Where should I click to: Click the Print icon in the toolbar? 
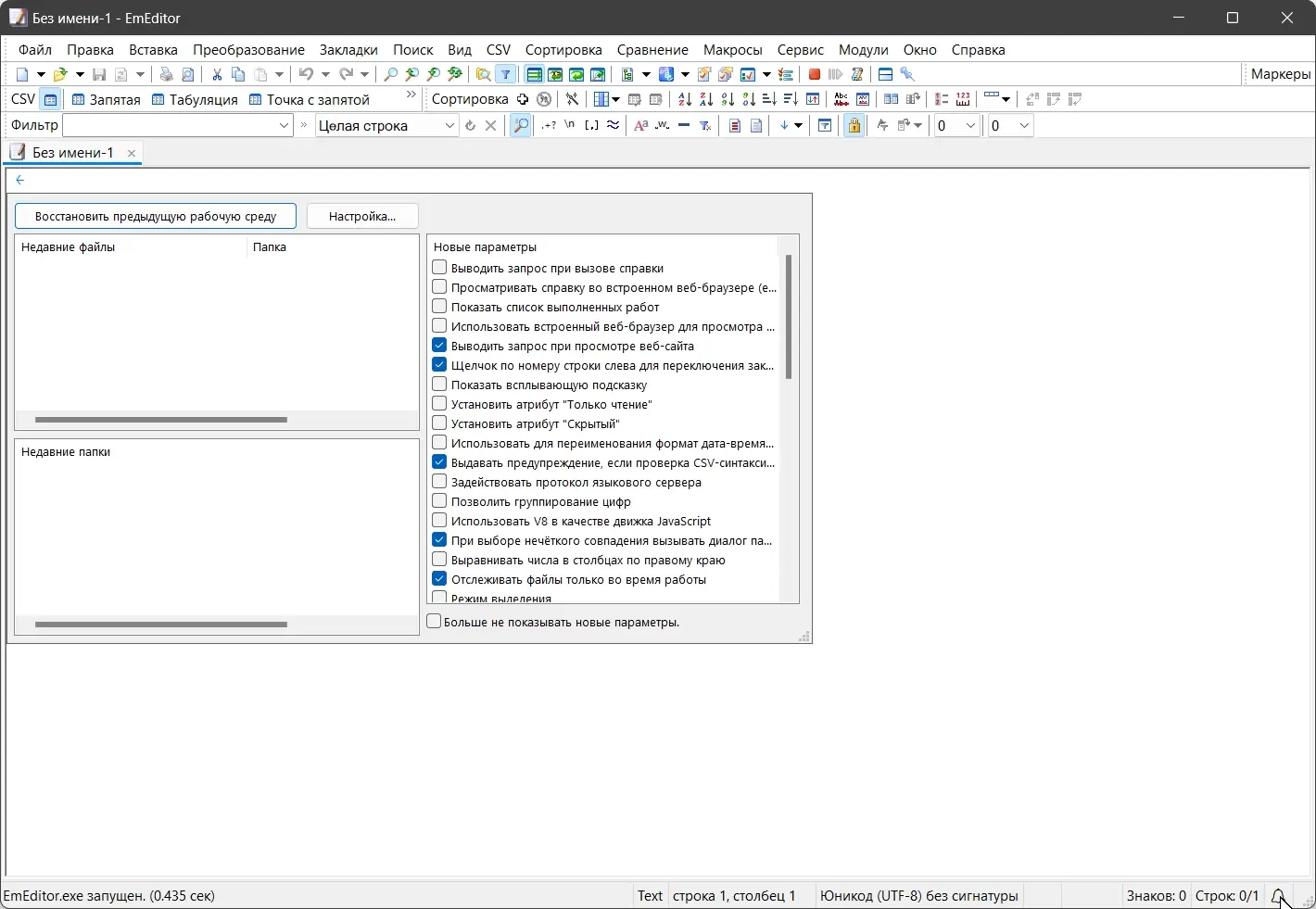tap(167, 74)
